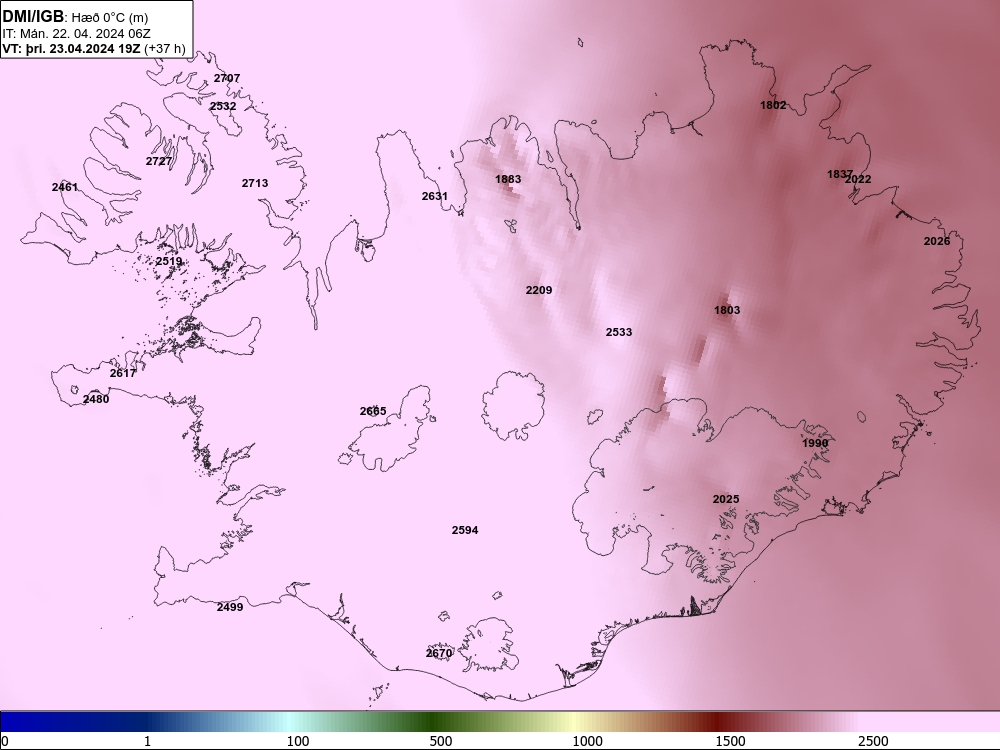Click the map value 2665
The height and width of the screenshot is (750, 1000).
click(373, 412)
